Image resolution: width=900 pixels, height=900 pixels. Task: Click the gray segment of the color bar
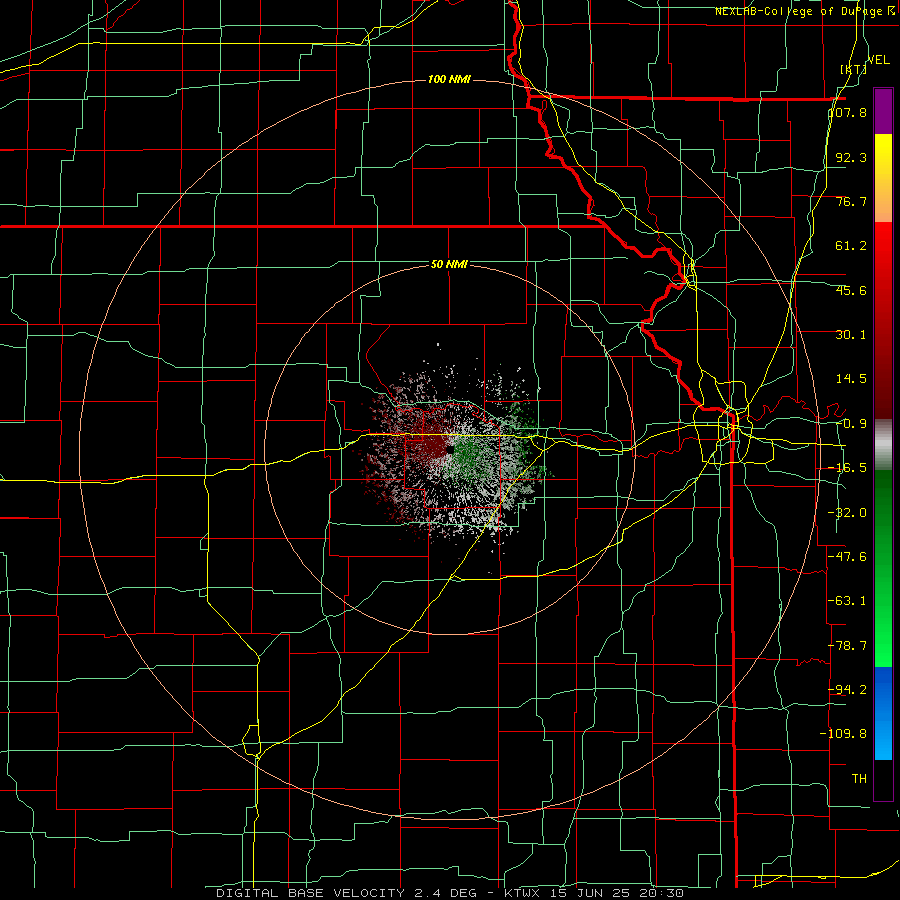coord(883,444)
